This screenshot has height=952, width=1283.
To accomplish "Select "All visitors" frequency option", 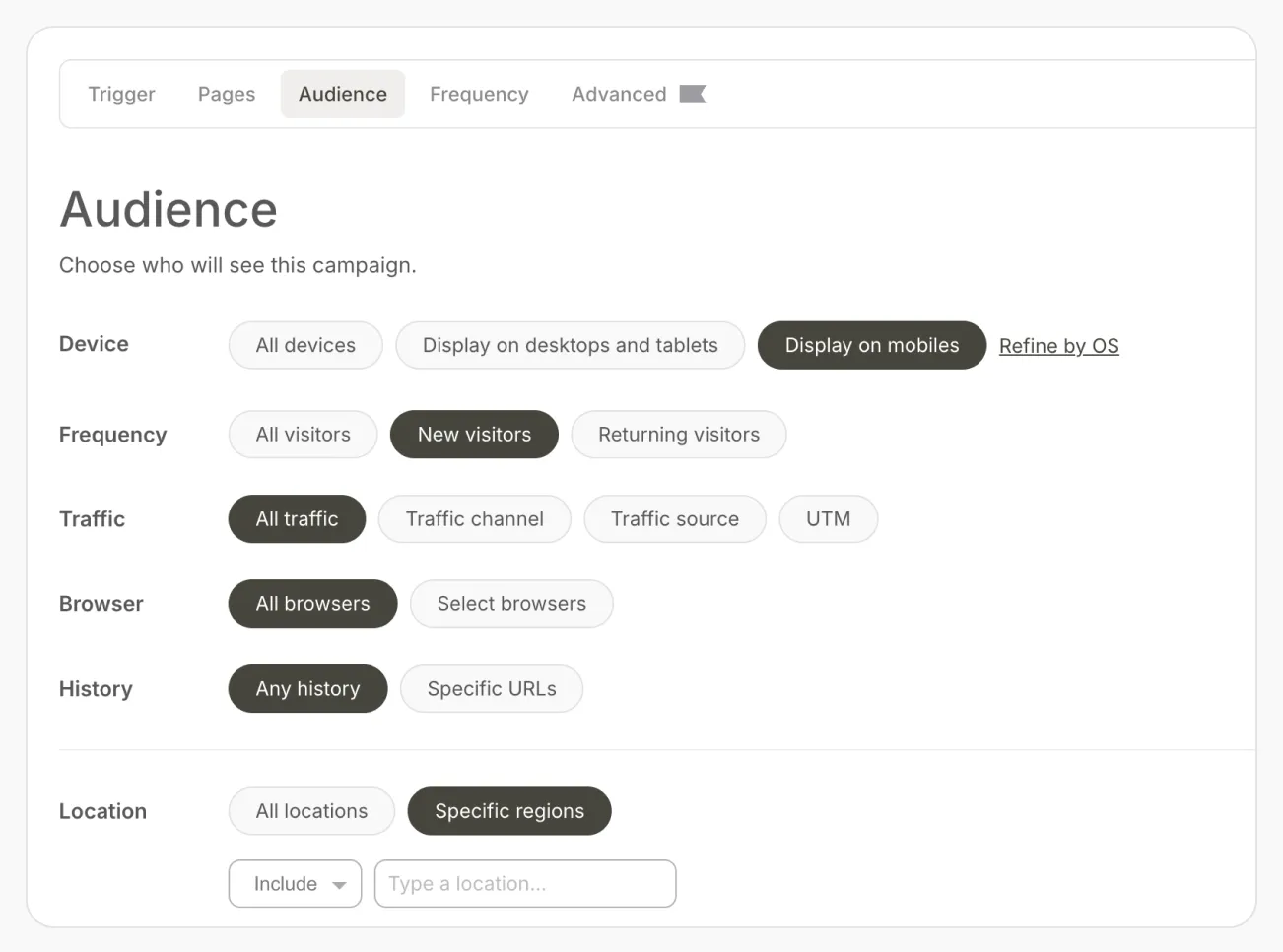I will coord(303,434).
